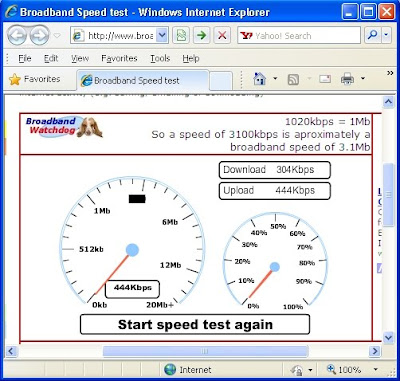
Task: Click the 512kb label on the speed dial
Action: pyautogui.click(x=91, y=249)
